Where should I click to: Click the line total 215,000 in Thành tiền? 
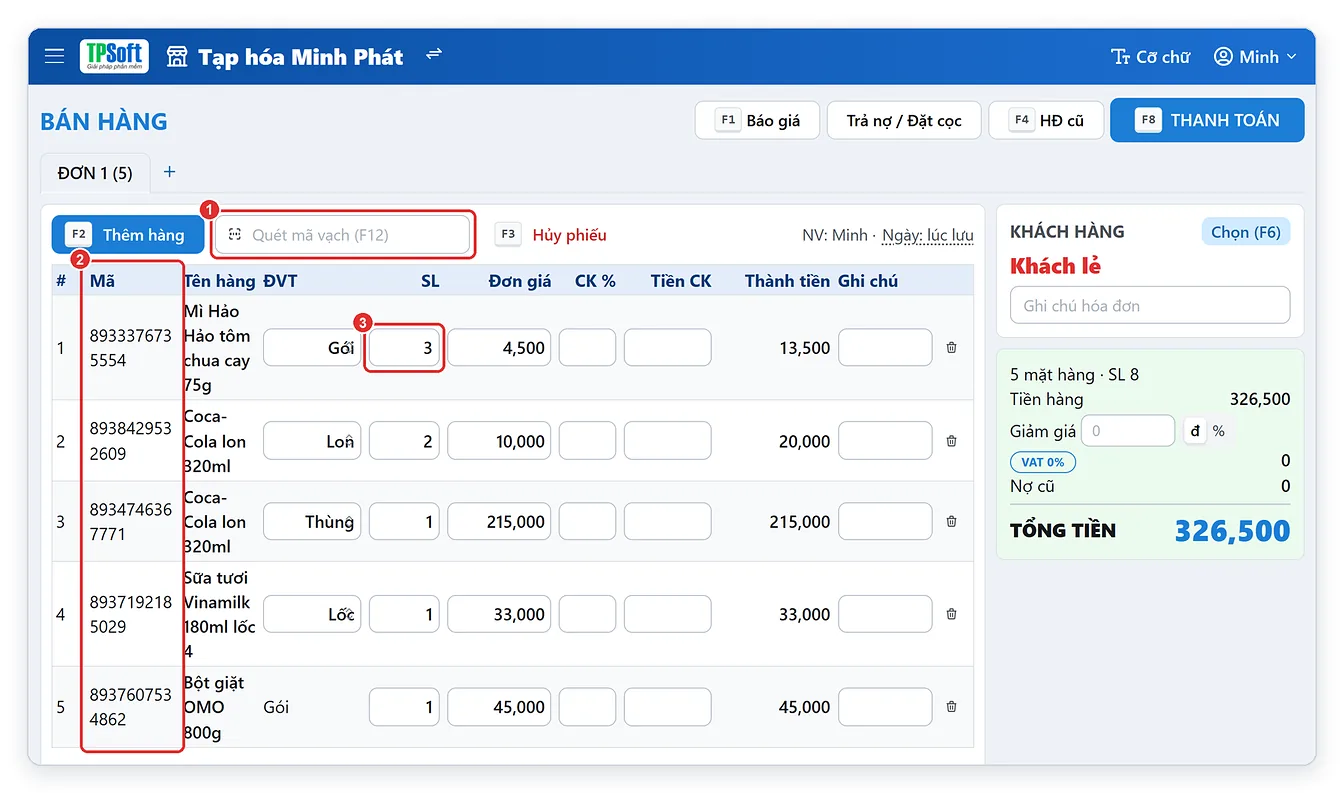800,521
